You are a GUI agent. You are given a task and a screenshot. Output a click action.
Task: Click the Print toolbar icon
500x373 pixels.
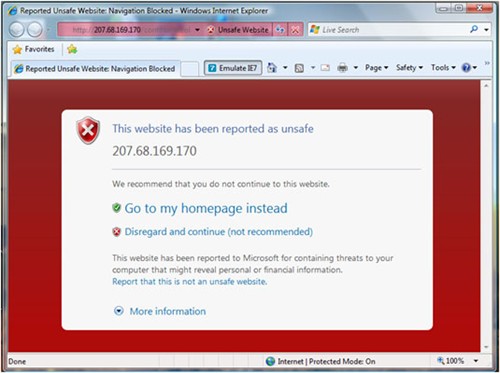[342, 68]
